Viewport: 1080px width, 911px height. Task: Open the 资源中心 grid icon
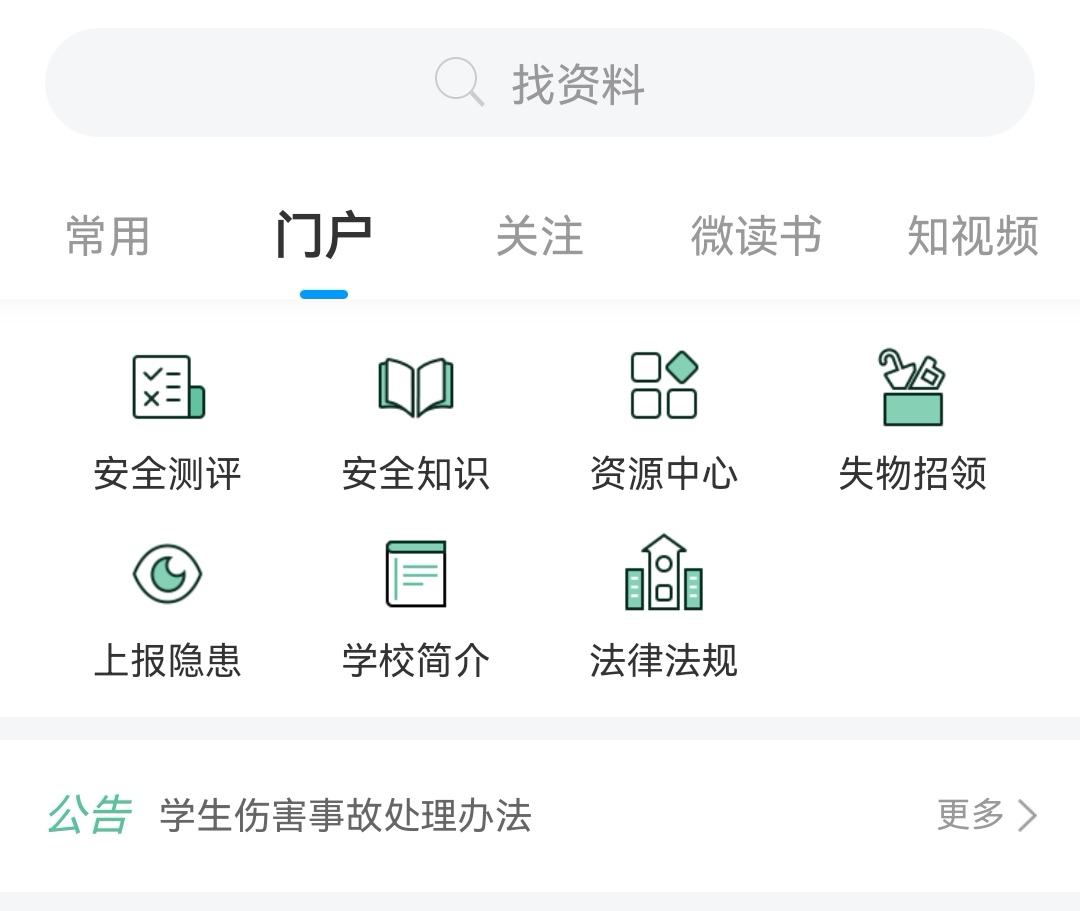(663, 385)
